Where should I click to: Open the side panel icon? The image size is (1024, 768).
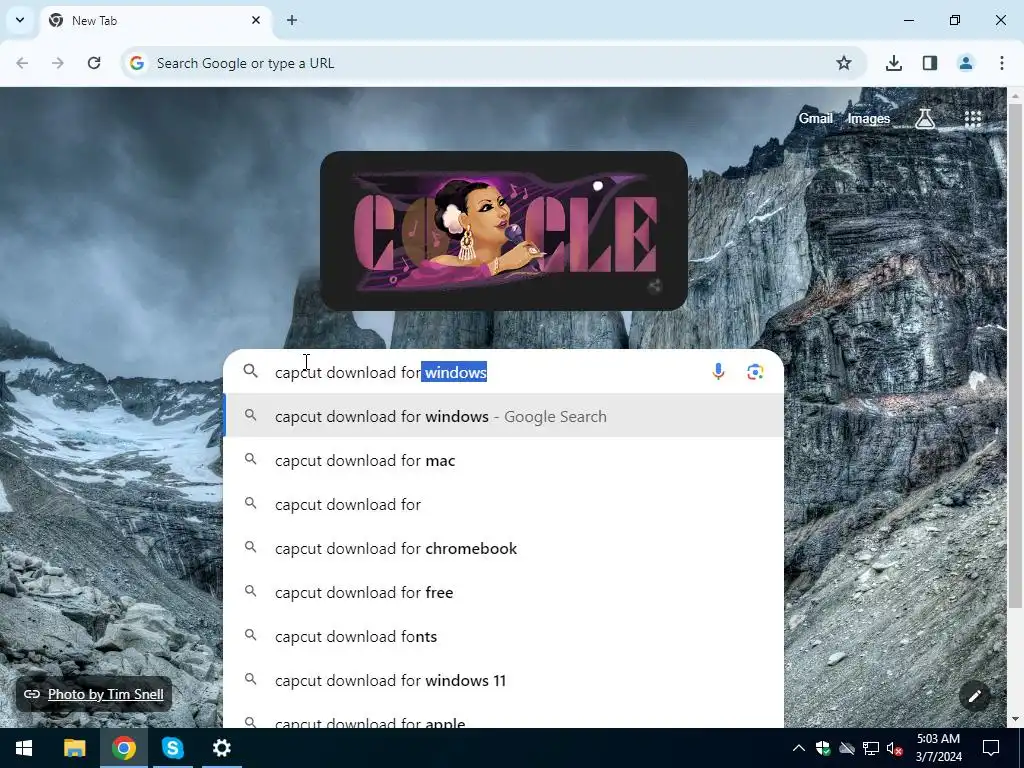[x=930, y=63]
